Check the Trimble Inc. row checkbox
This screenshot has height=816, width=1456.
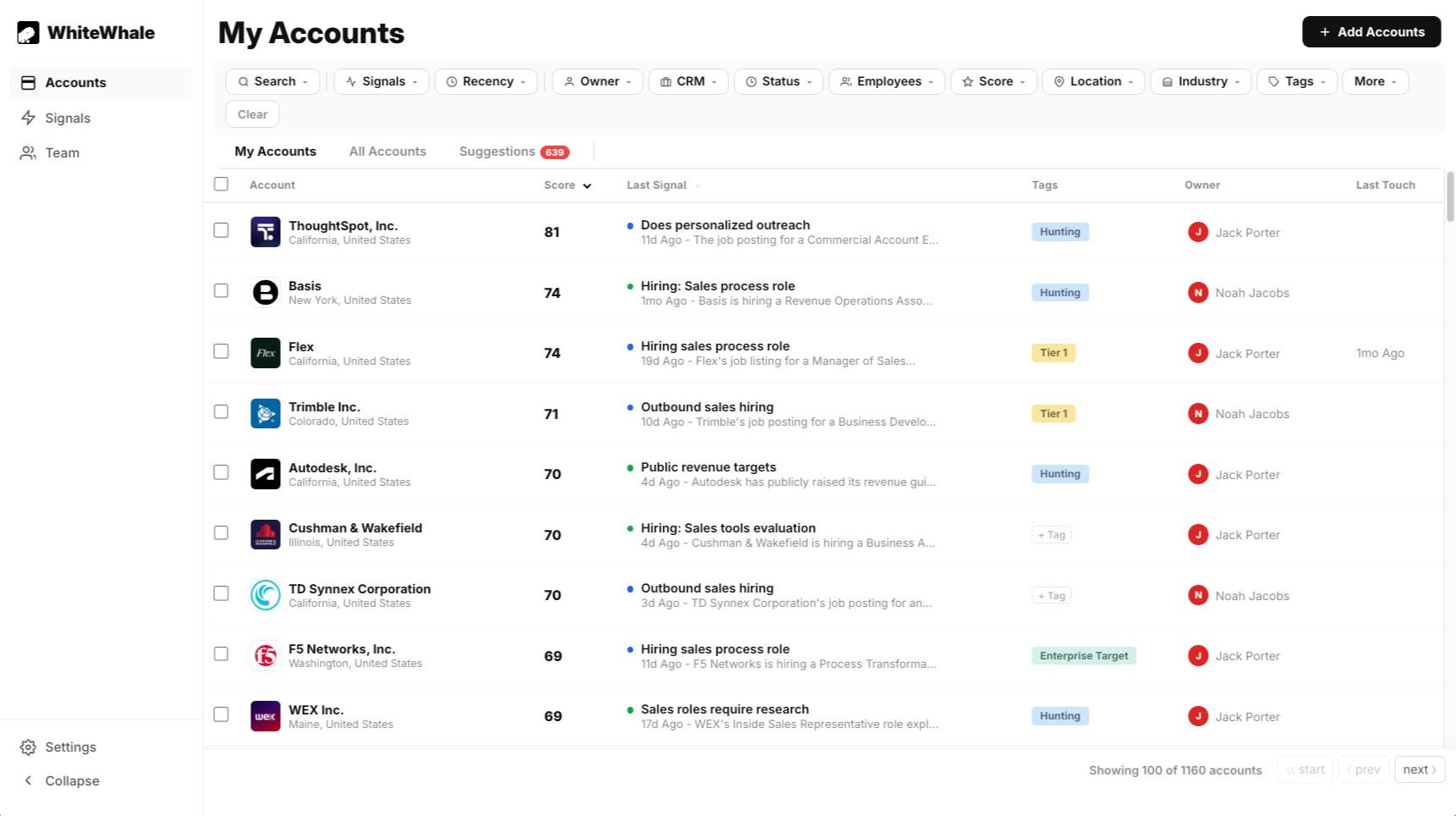[x=222, y=411]
